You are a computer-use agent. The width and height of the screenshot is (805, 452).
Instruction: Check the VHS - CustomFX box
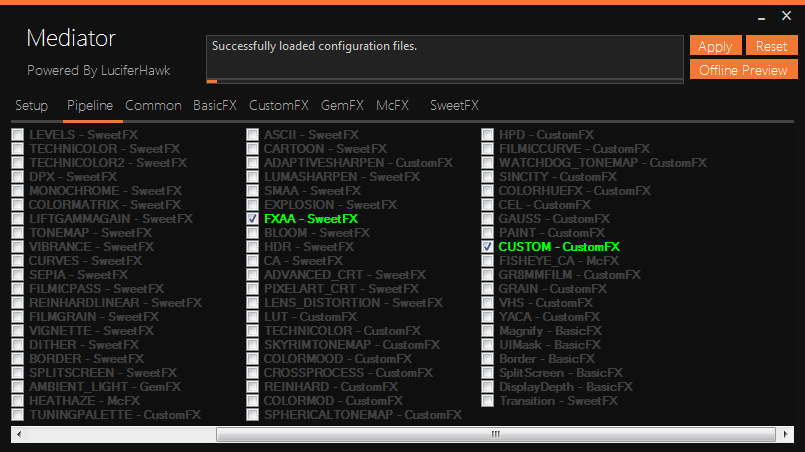(x=488, y=303)
